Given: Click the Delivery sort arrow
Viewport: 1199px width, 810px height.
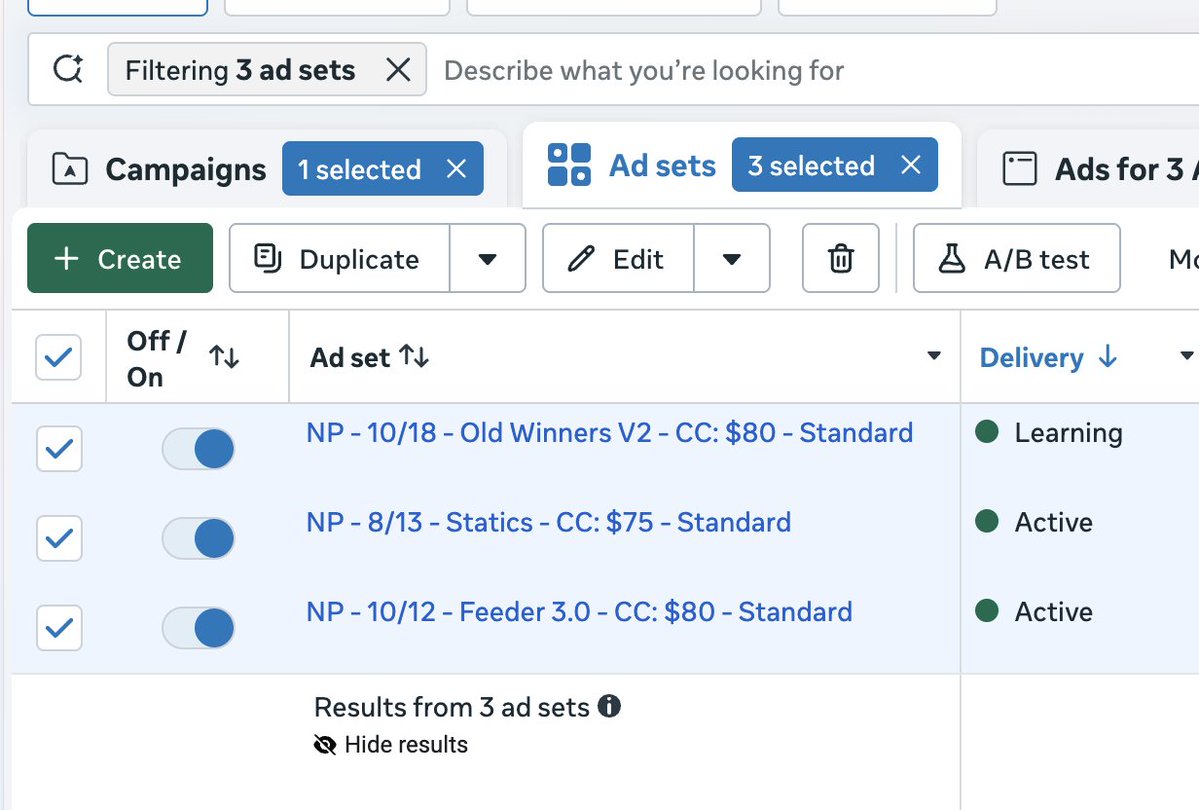Looking at the screenshot, I should 1107,356.
